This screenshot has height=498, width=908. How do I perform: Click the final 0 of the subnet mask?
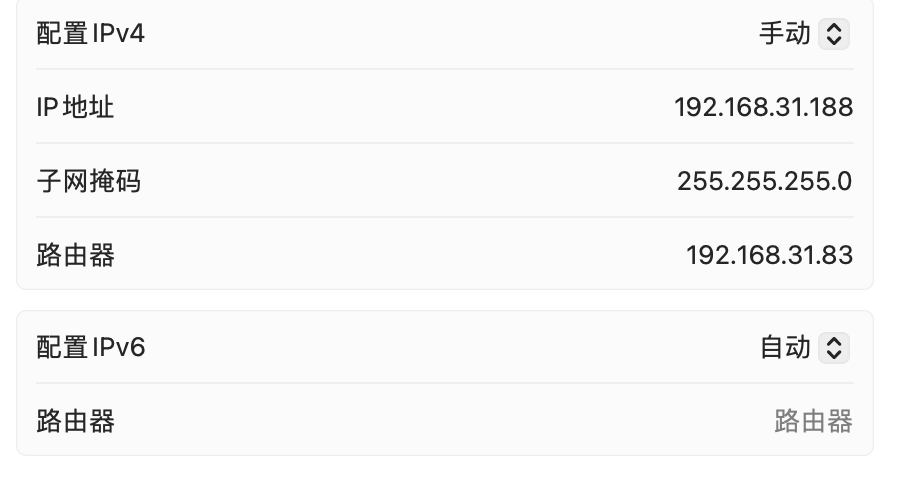coord(845,181)
